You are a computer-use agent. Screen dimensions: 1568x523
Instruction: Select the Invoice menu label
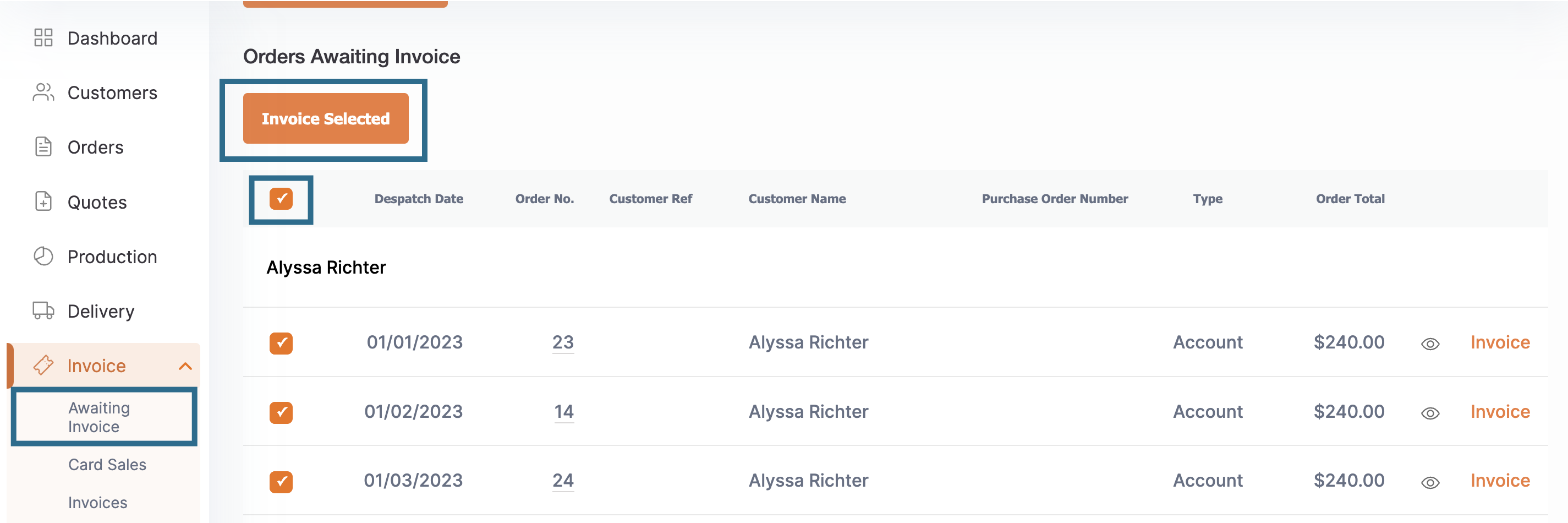coord(96,366)
